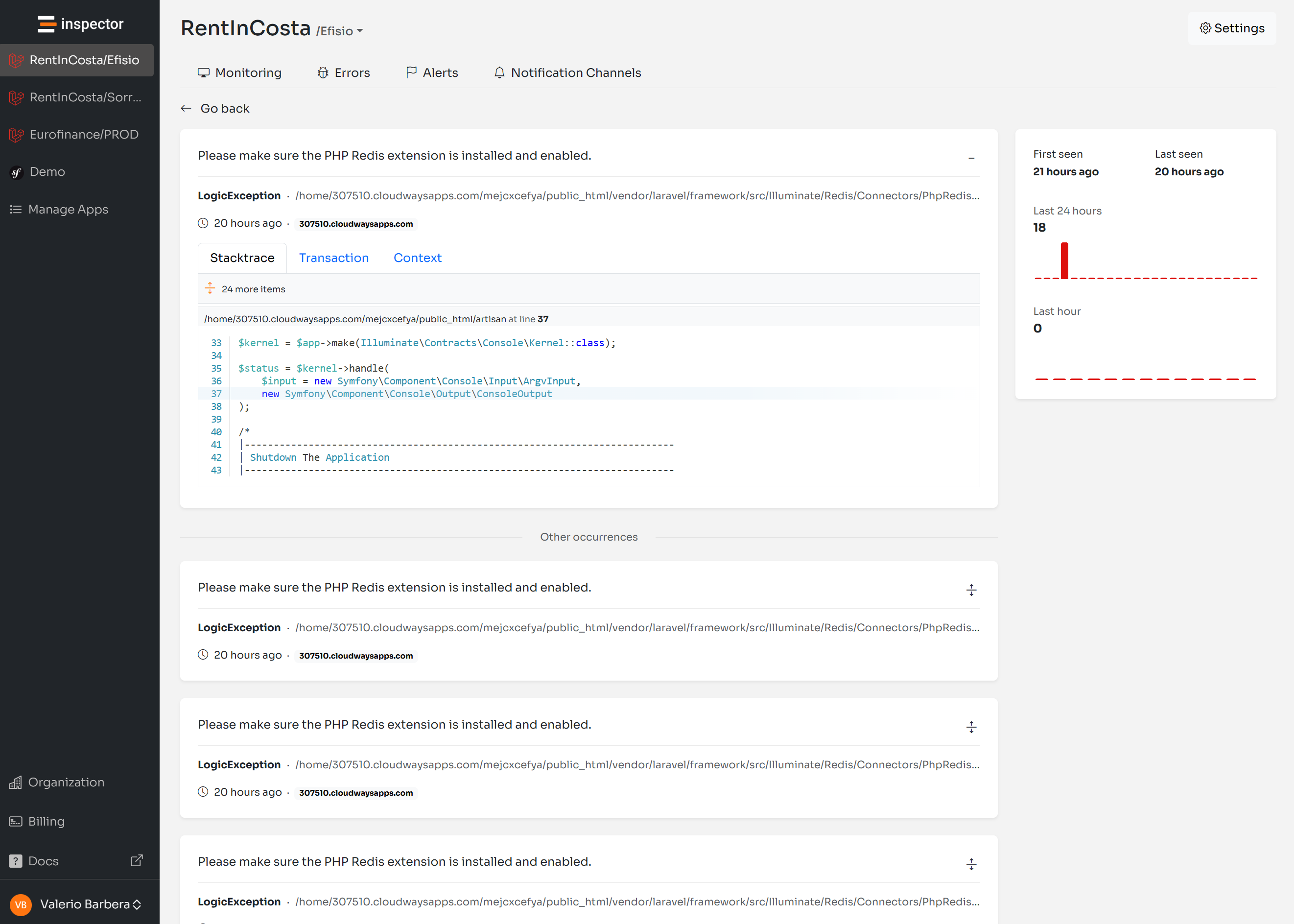Open the Eurofinance/PROD application
The image size is (1294, 924).
pyautogui.click(x=84, y=134)
